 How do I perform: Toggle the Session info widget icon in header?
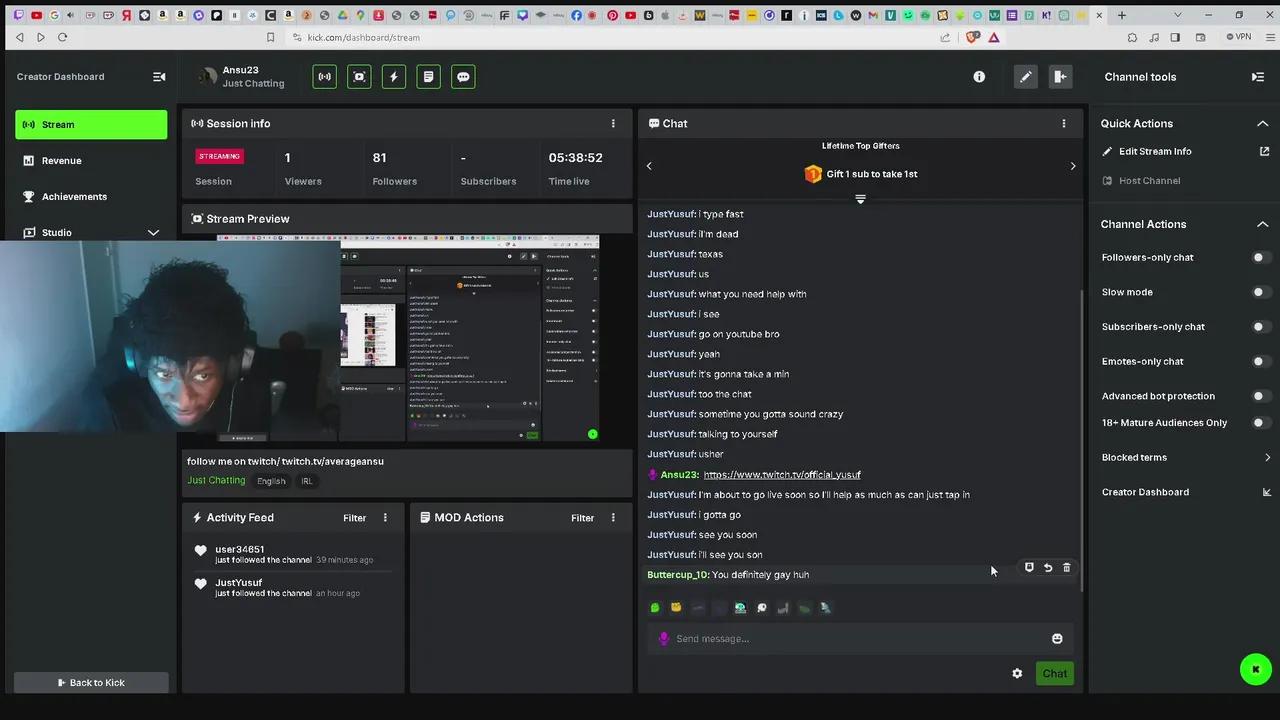coord(325,77)
